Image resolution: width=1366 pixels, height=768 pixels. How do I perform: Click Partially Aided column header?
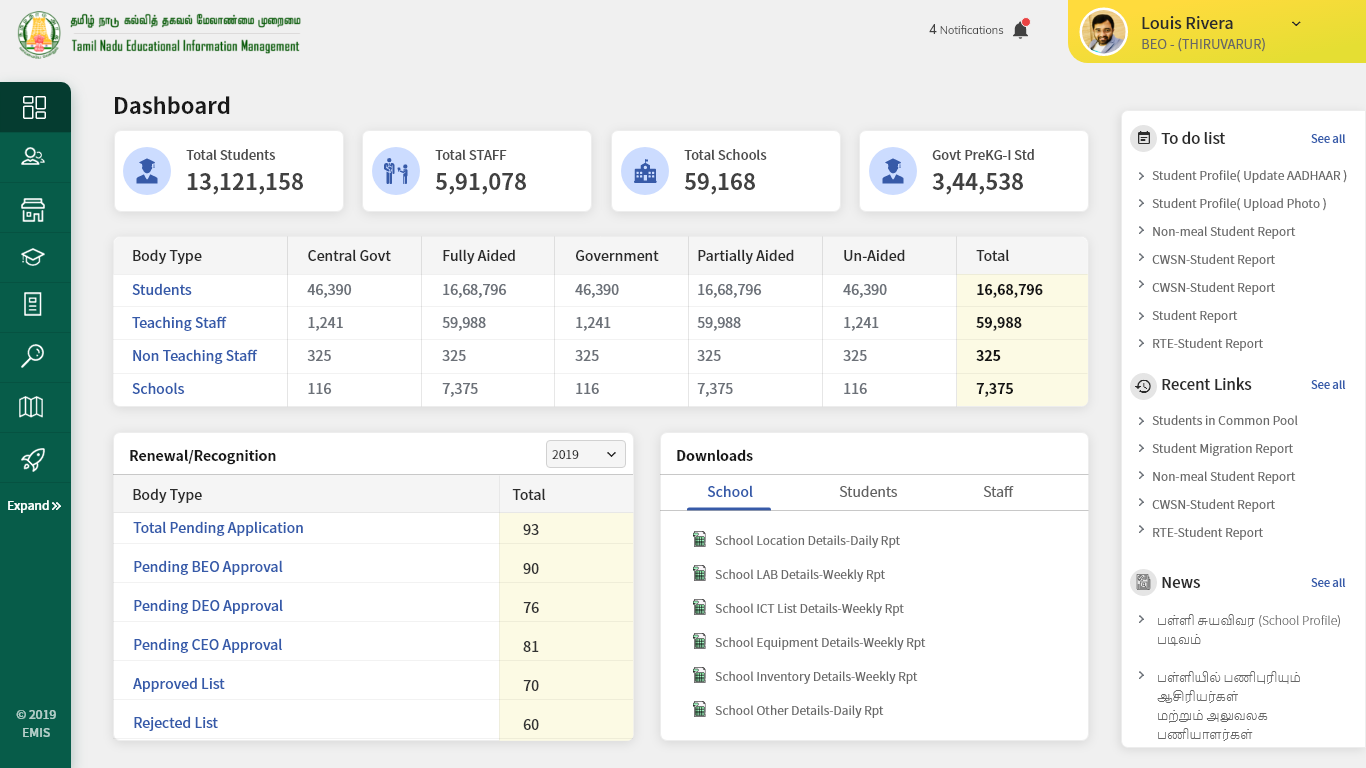pyautogui.click(x=745, y=256)
